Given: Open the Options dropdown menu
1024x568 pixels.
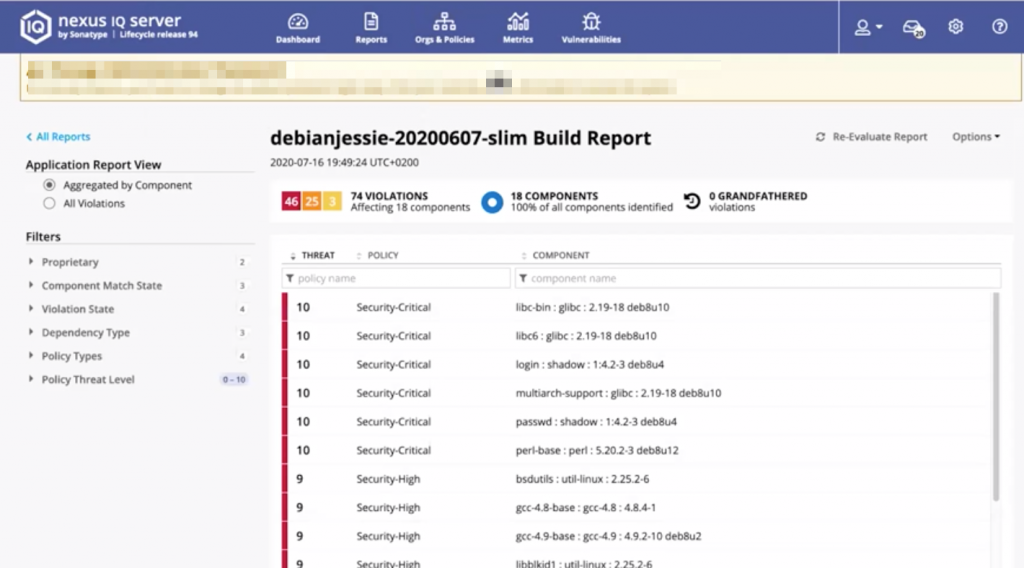Looking at the screenshot, I should [976, 137].
